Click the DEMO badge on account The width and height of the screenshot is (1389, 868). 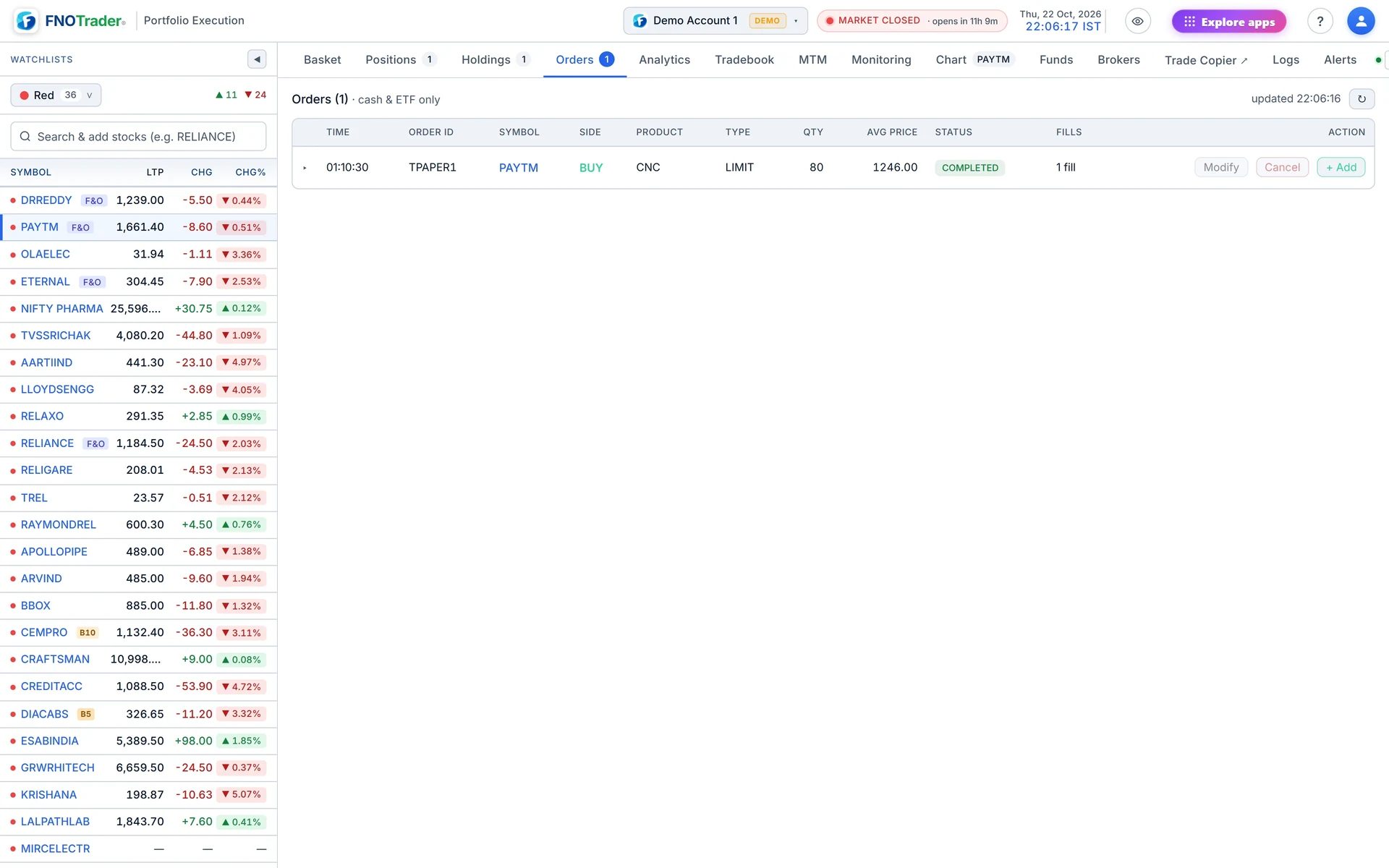[767, 21]
